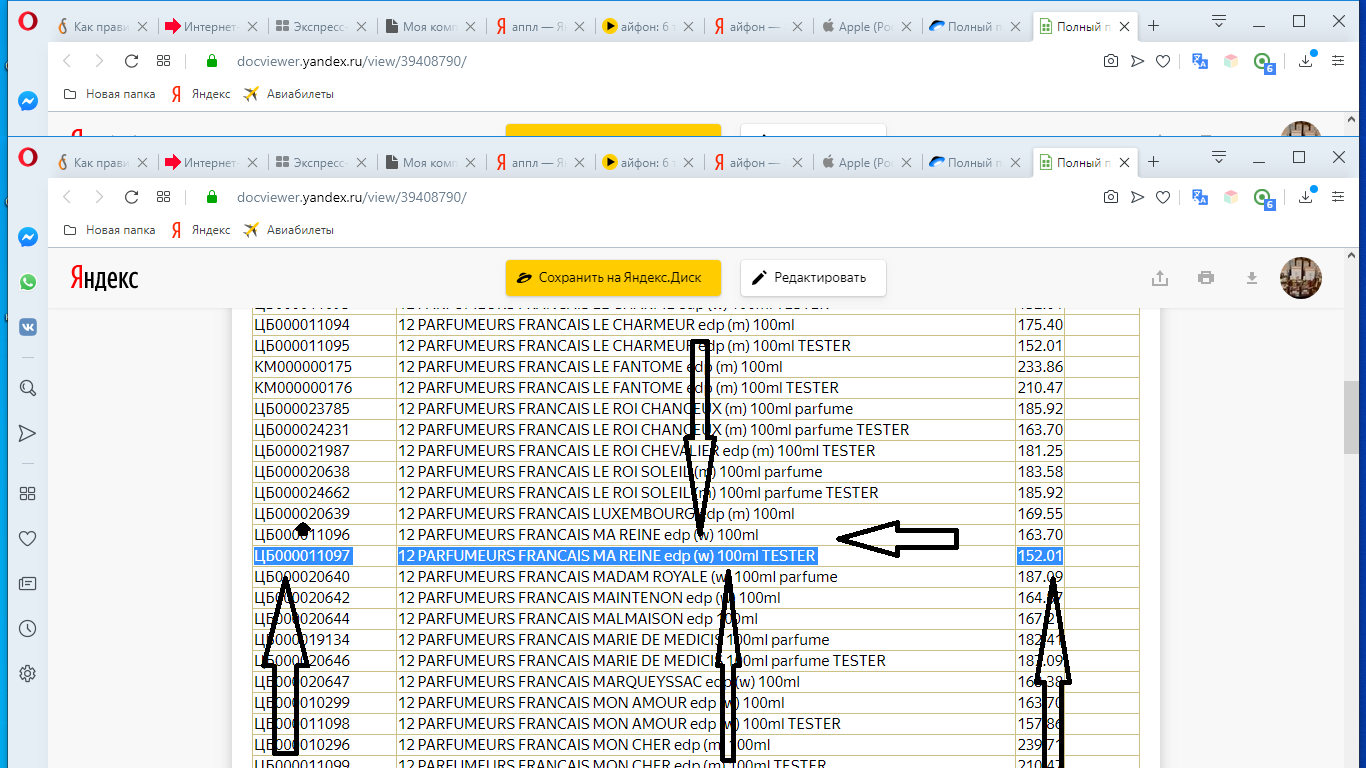
Task: Open the My Flow arrow icon in sidebar
Action: 28,433
